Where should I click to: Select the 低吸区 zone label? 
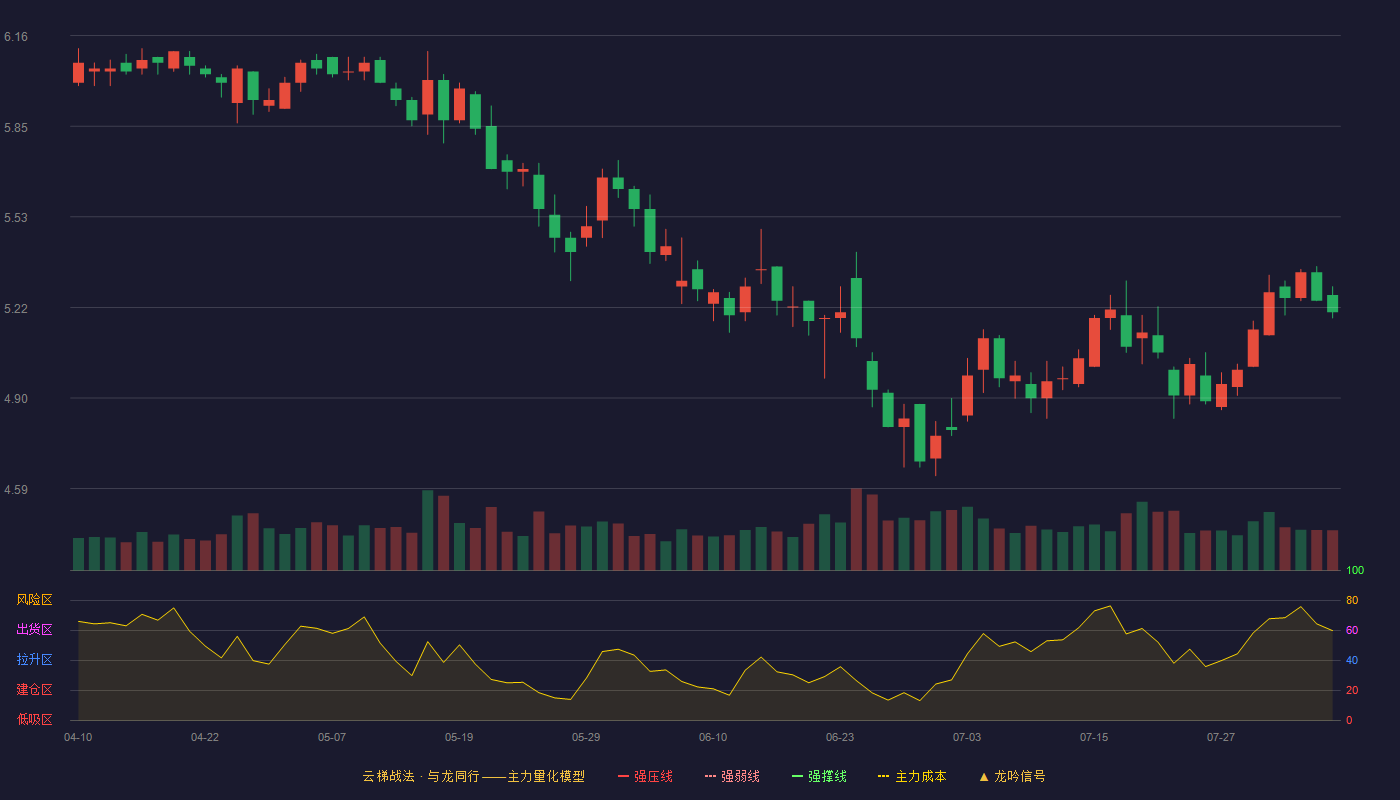click(x=34, y=719)
